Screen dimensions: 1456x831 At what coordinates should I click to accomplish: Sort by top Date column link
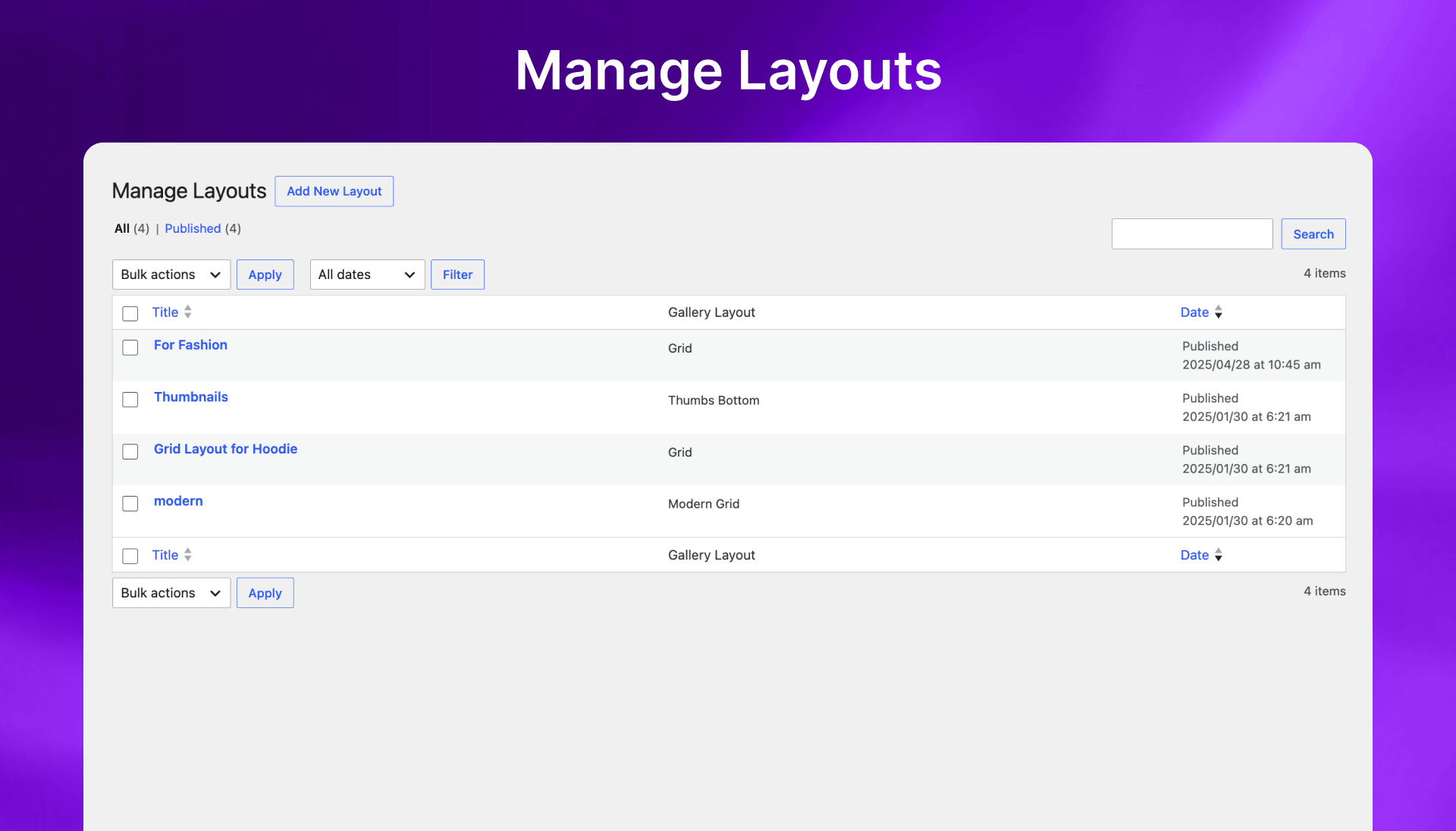point(1194,312)
